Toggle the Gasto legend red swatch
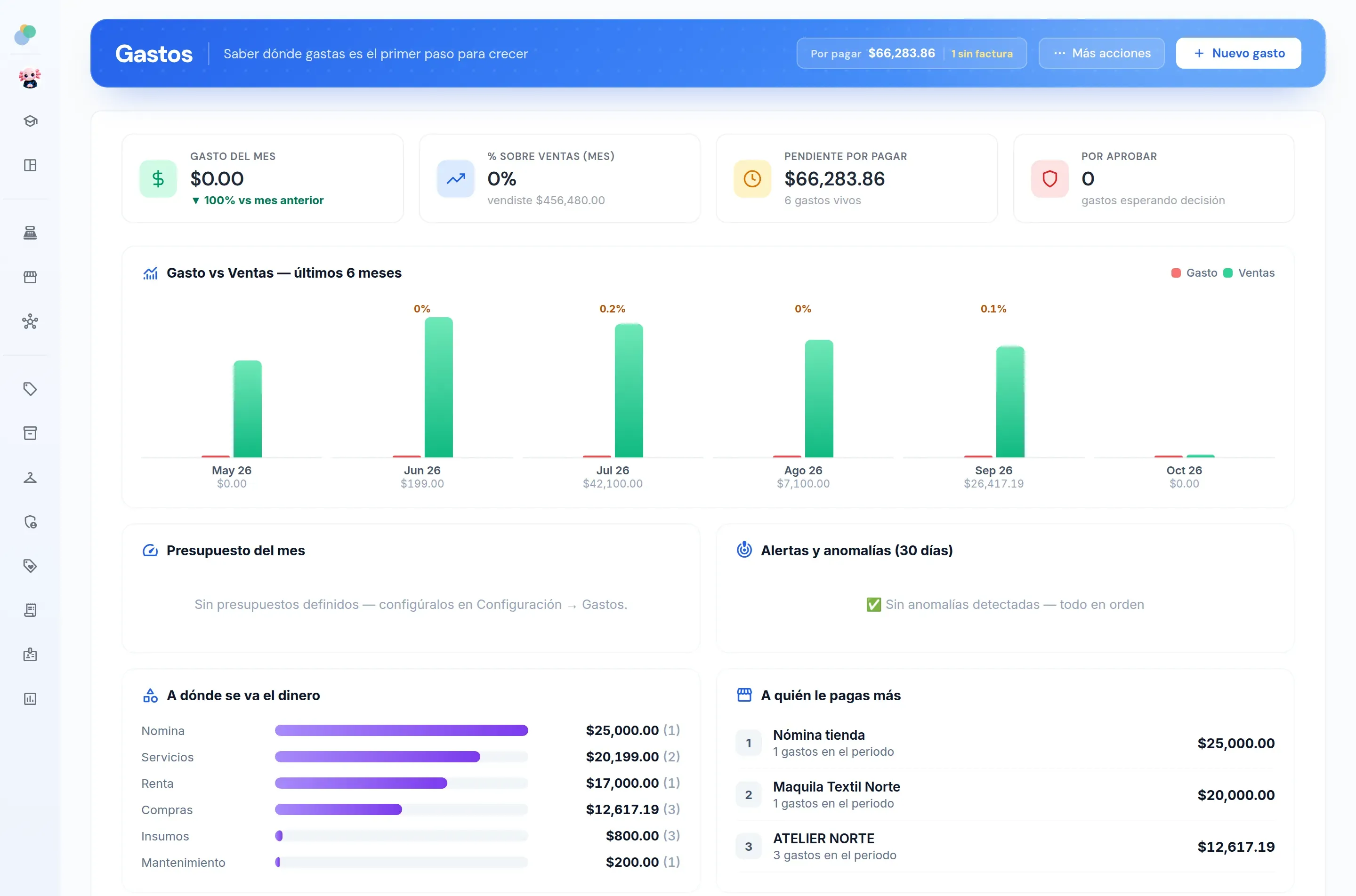1356x896 pixels. coord(1176,273)
